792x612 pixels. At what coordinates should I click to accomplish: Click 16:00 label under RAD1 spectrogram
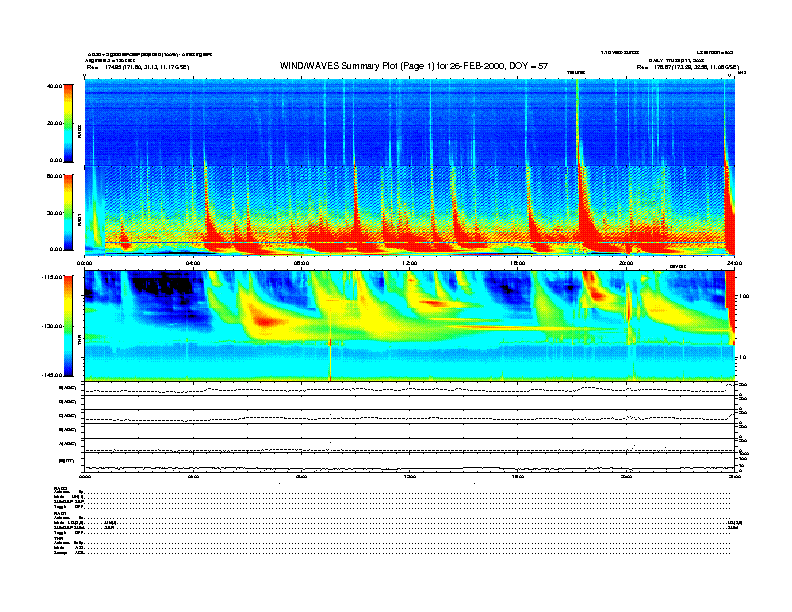tap(518, 263)
